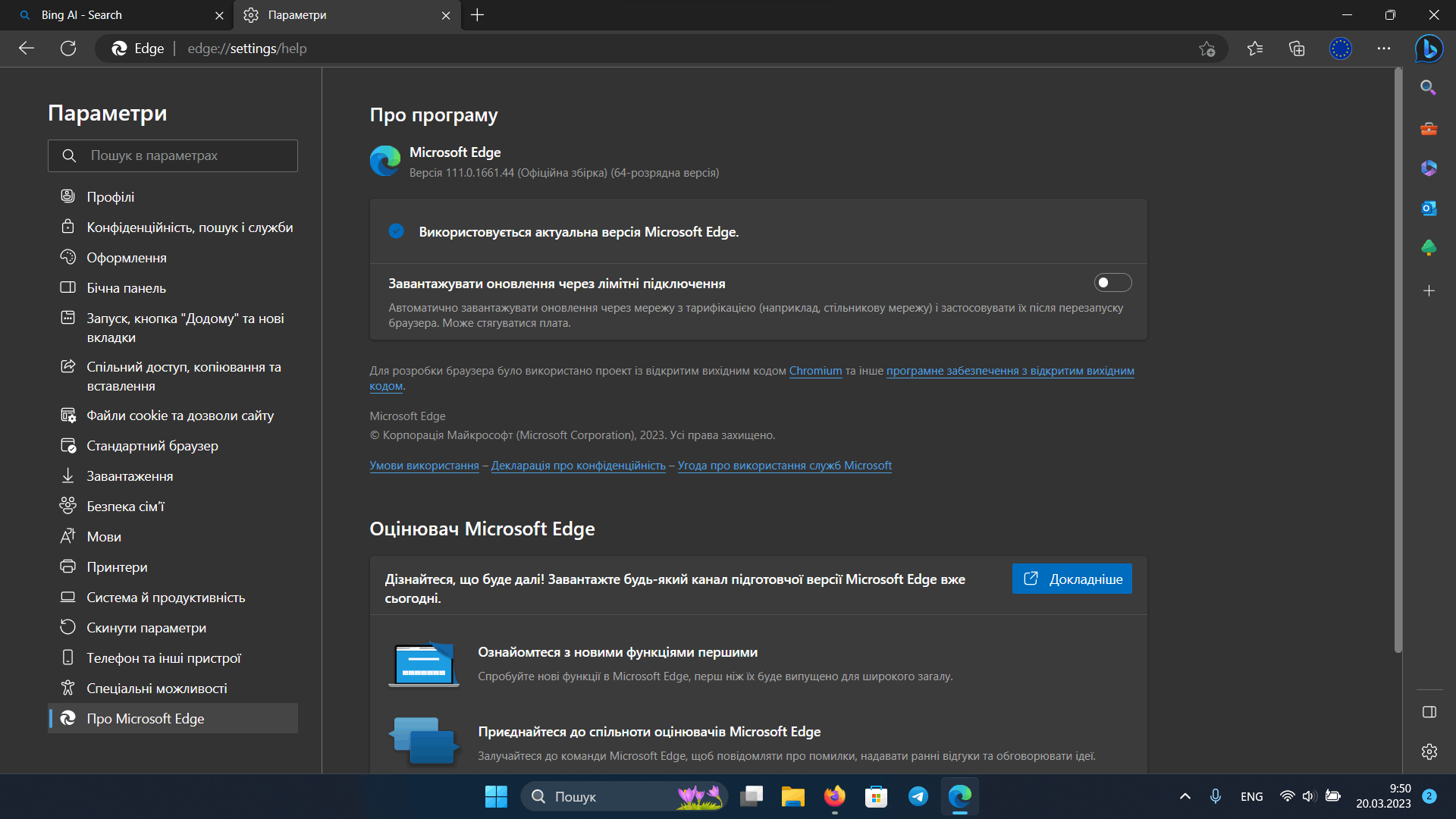
Task: Open the Microsoft 365 sidebar icon
Action: coord(1429,168)
